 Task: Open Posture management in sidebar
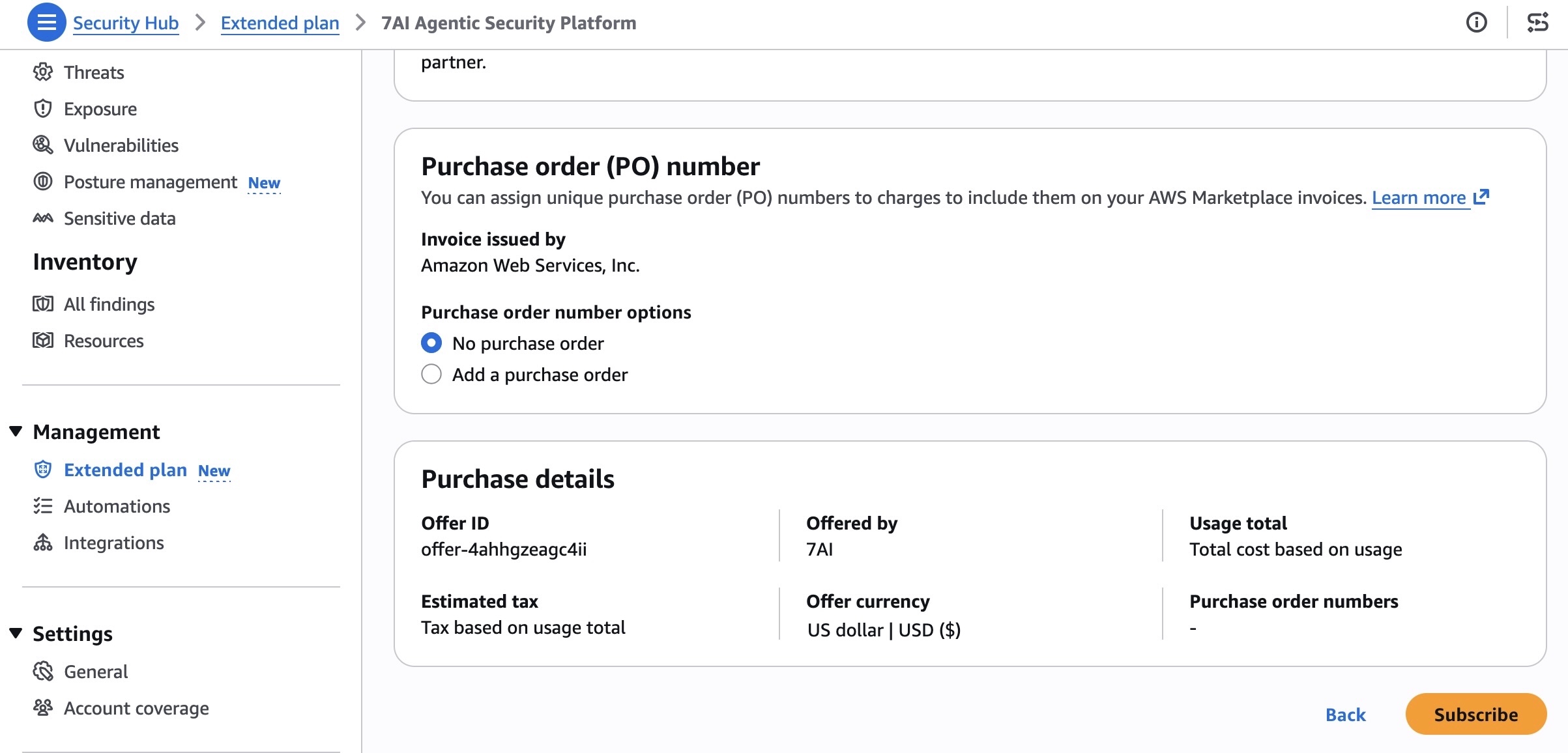[x=150, y=182]
